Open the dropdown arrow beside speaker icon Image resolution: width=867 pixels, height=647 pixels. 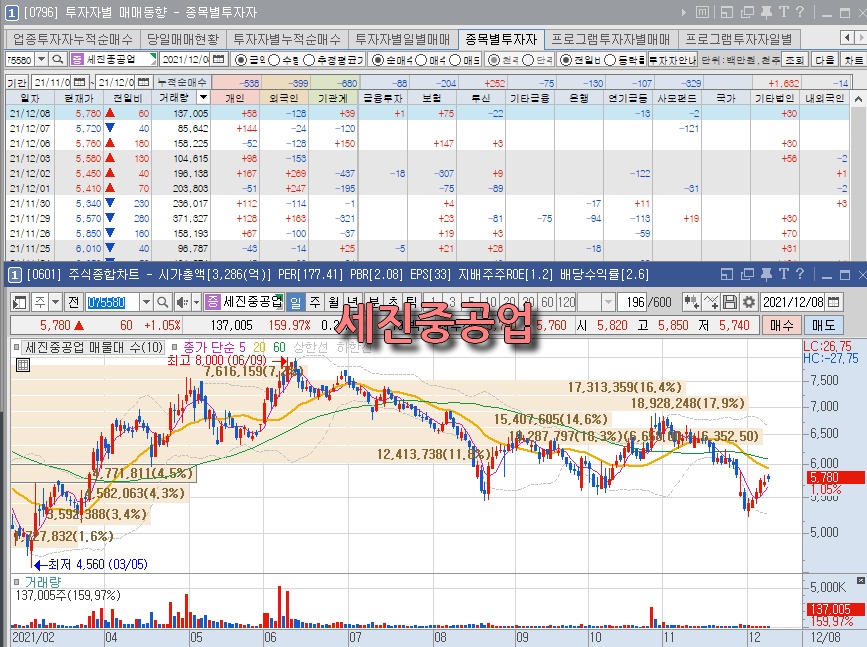click(196, 302)
